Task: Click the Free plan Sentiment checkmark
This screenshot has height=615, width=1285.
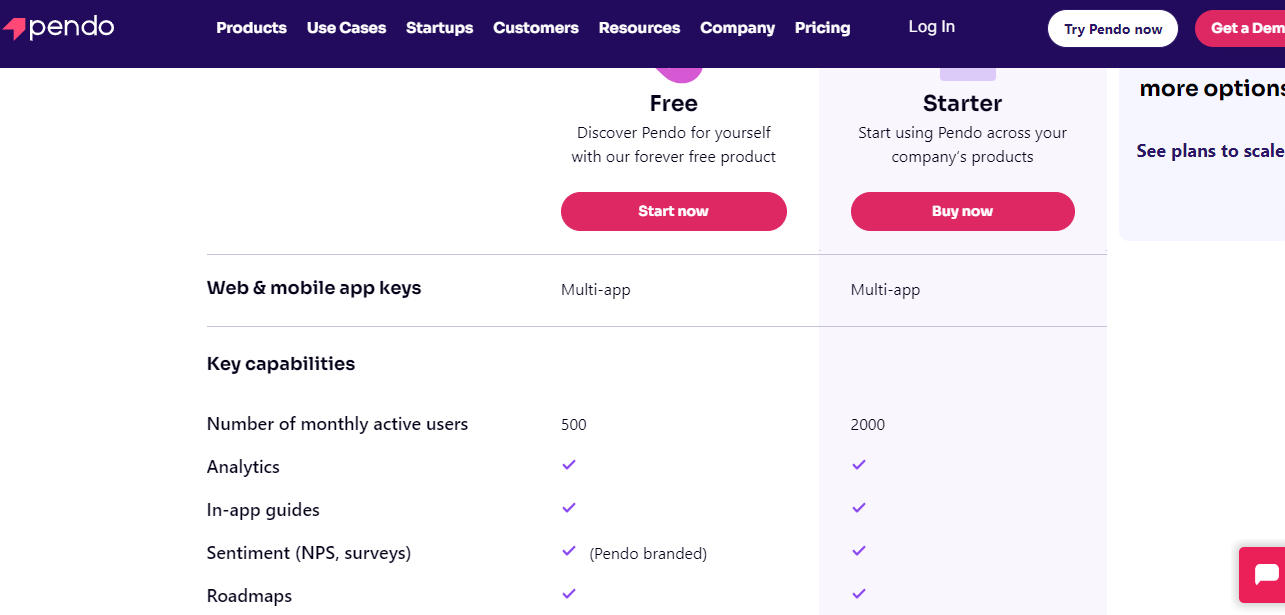Action: (569, 551)
